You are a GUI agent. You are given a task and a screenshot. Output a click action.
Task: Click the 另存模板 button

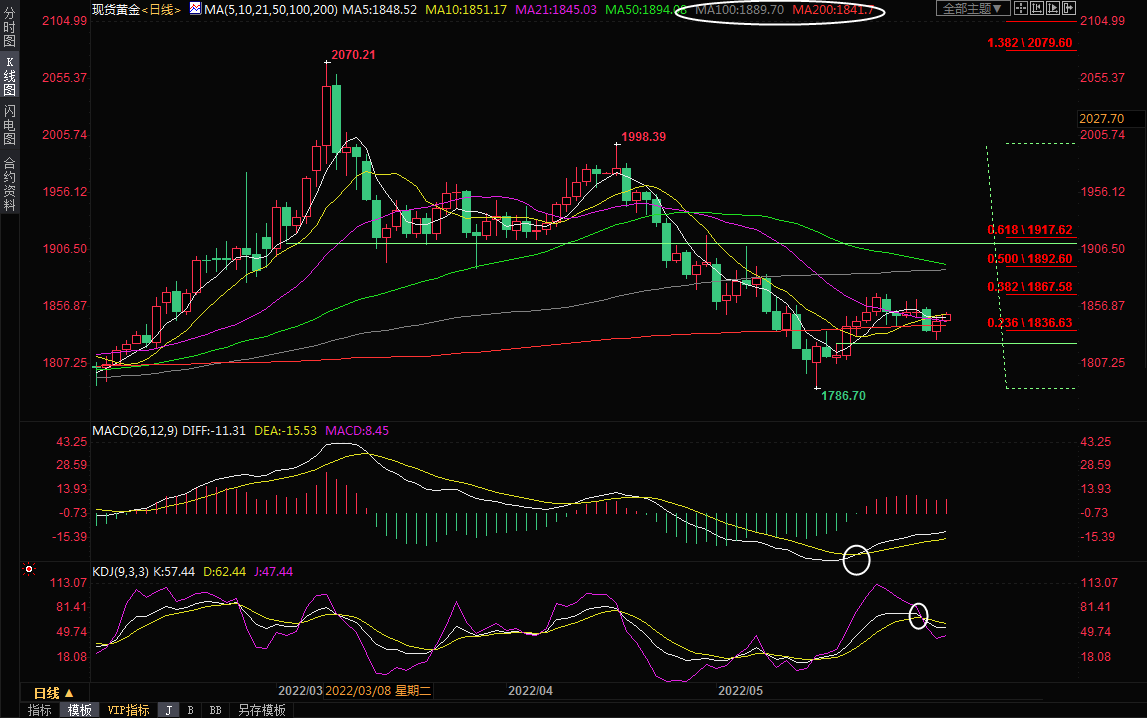pos(261,710)
